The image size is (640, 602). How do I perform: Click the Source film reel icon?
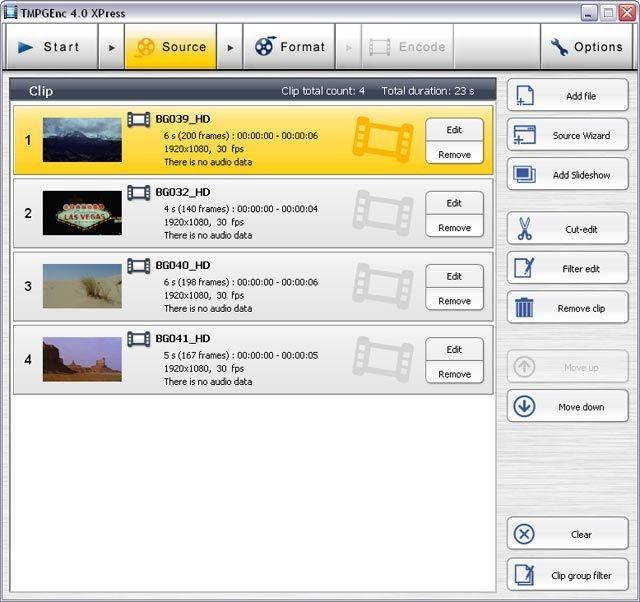[144, 47]
